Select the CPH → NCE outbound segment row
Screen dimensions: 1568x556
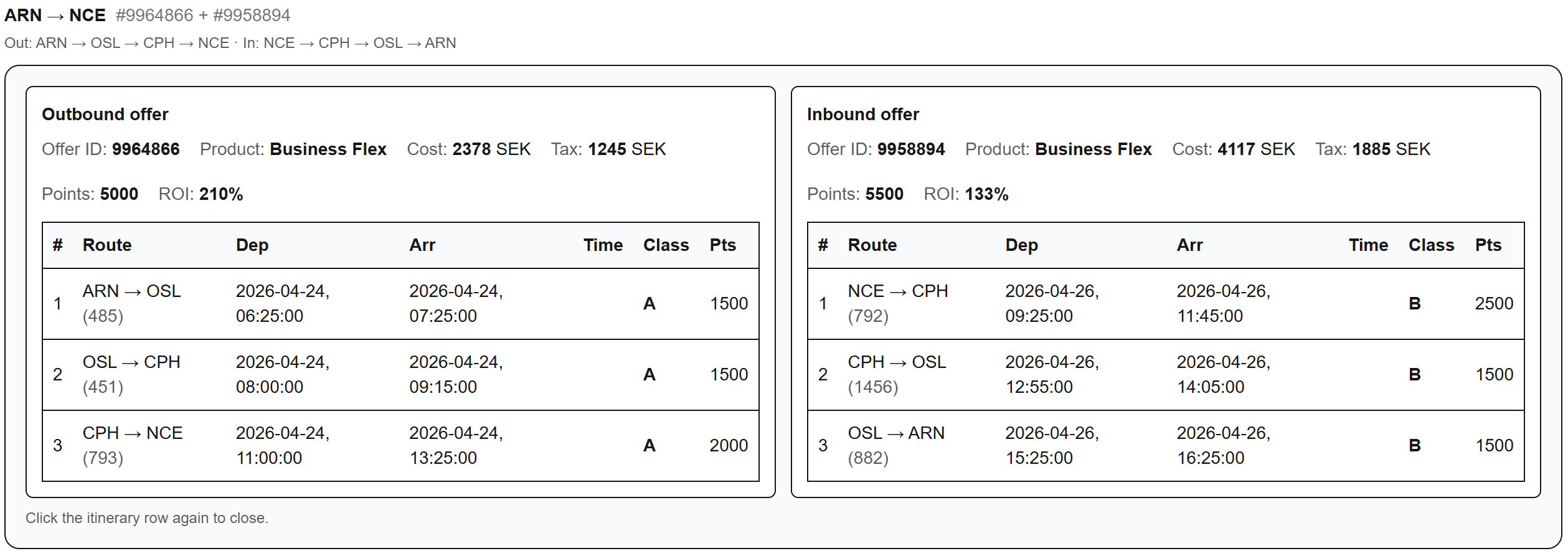400,446
